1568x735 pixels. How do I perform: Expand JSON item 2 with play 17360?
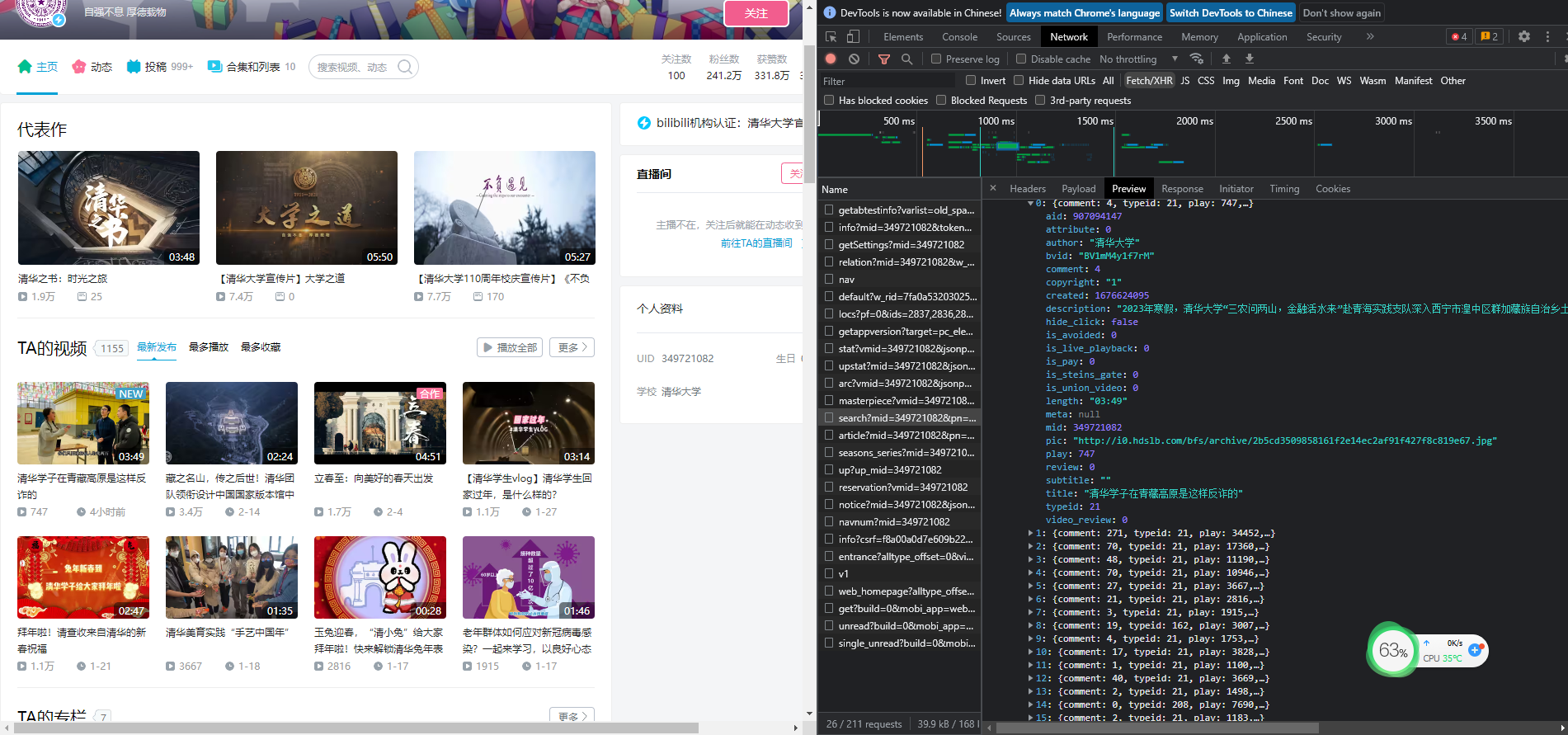pos(1030,546)
